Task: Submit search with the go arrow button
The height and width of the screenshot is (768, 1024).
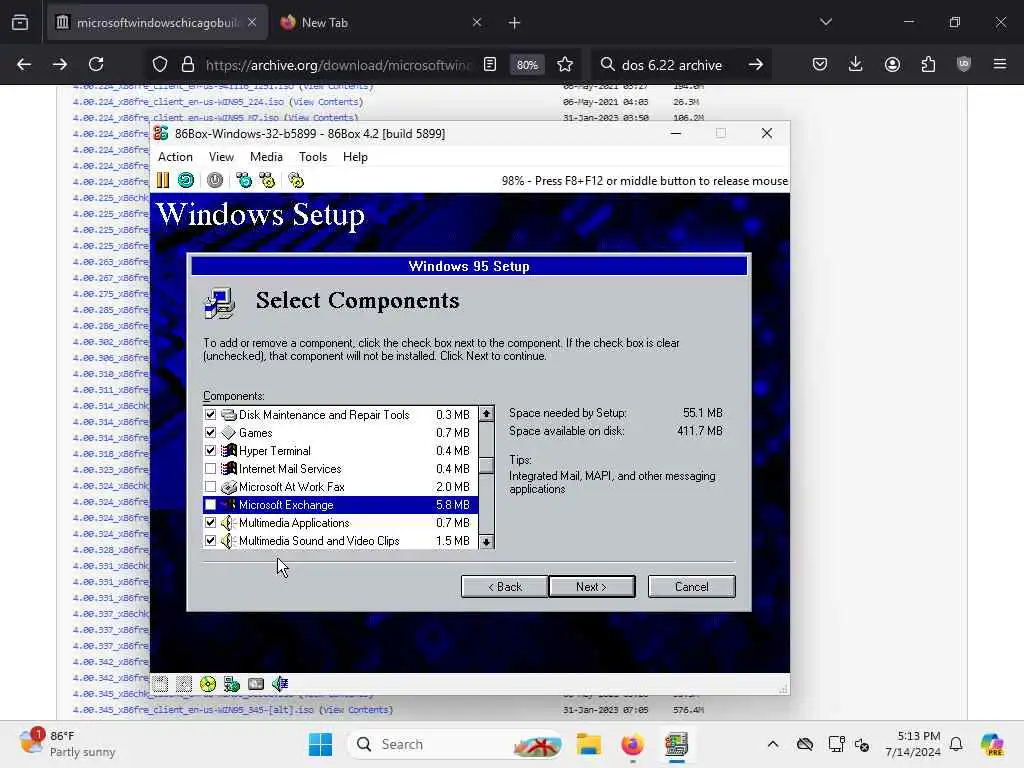Action: 756,64
